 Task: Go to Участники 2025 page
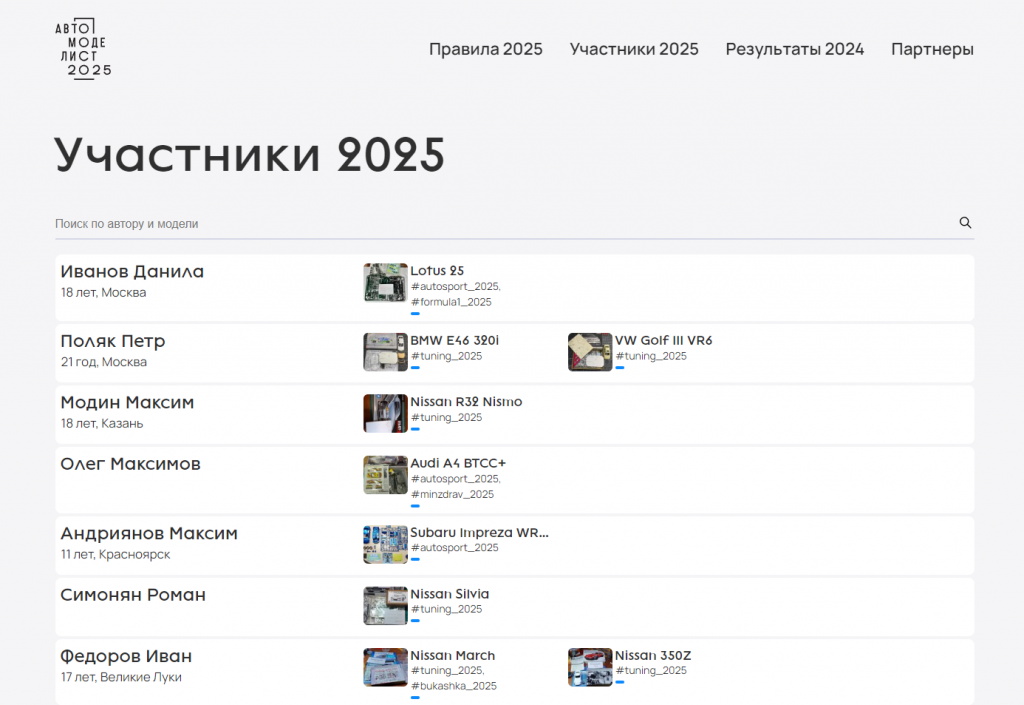click(634, 49)
